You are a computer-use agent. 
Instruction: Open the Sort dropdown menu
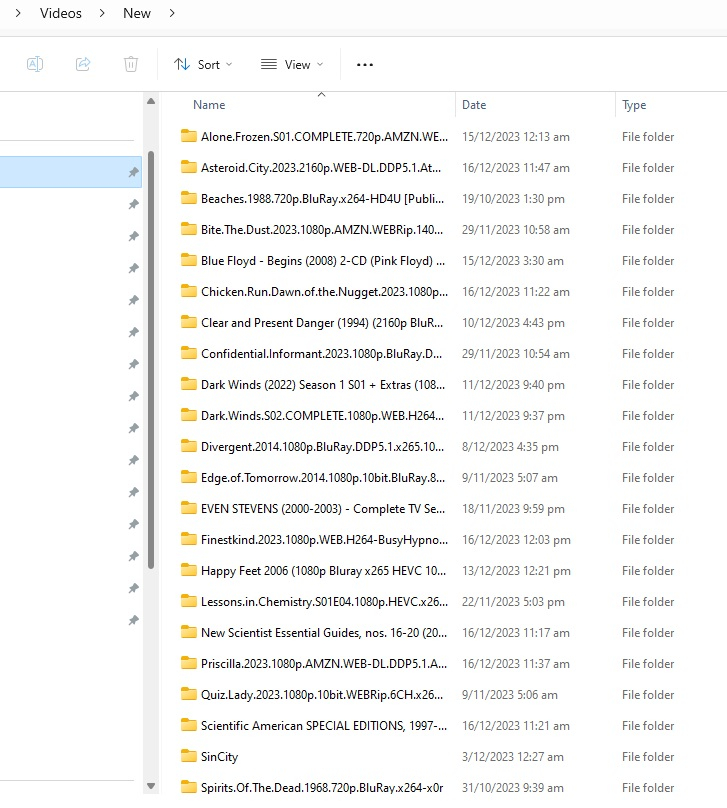[x=203, y=64]
